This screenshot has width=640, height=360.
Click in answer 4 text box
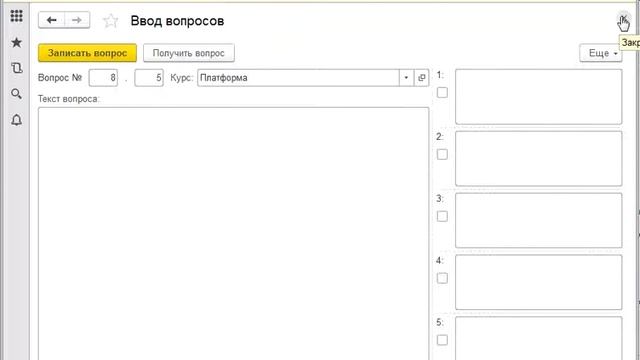[539, 282]
